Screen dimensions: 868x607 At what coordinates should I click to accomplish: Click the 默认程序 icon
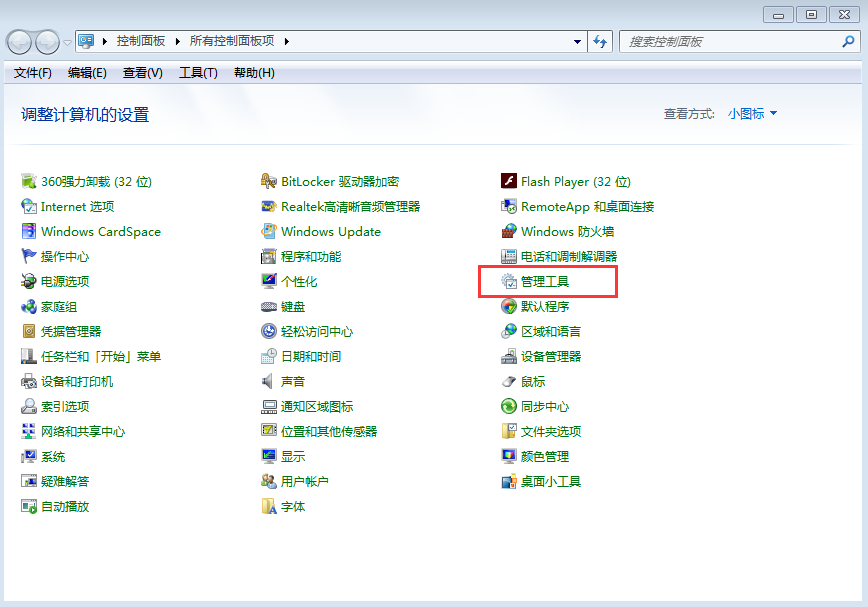pyautogui.click(x=509, y=306)
